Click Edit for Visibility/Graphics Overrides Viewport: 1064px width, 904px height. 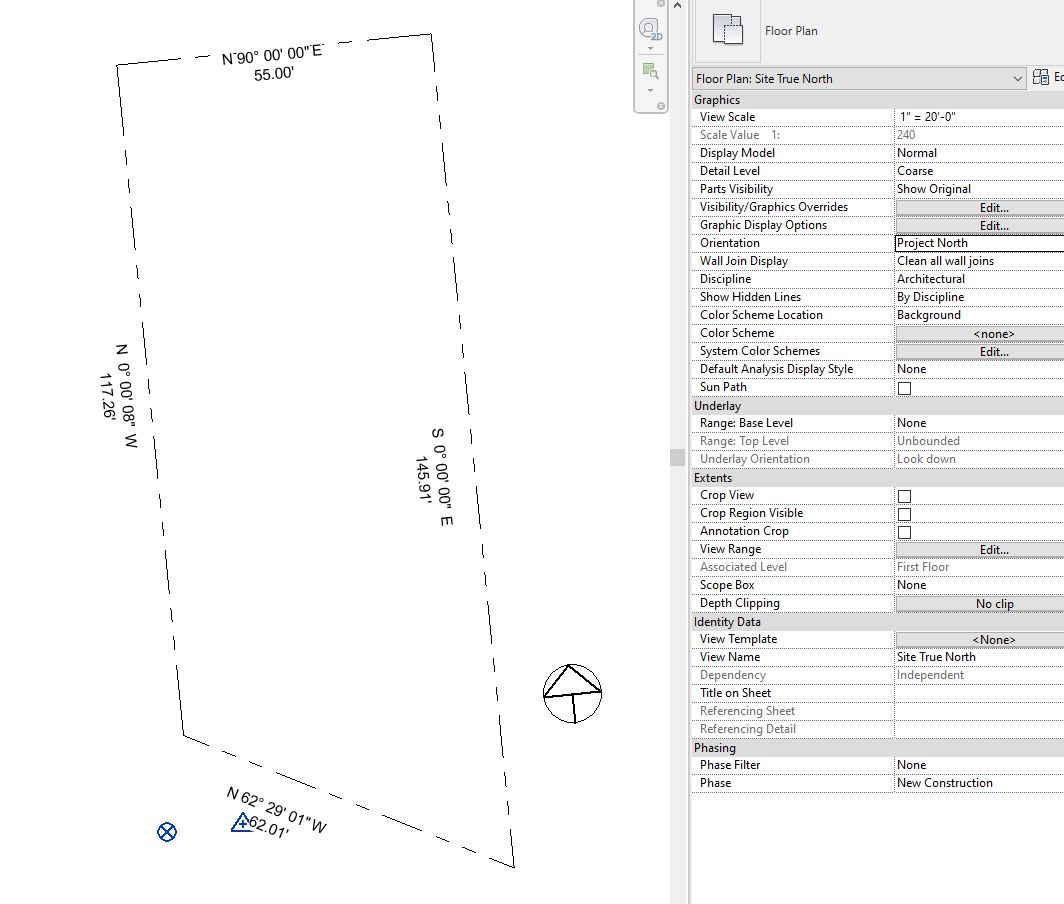coord(992,207)
